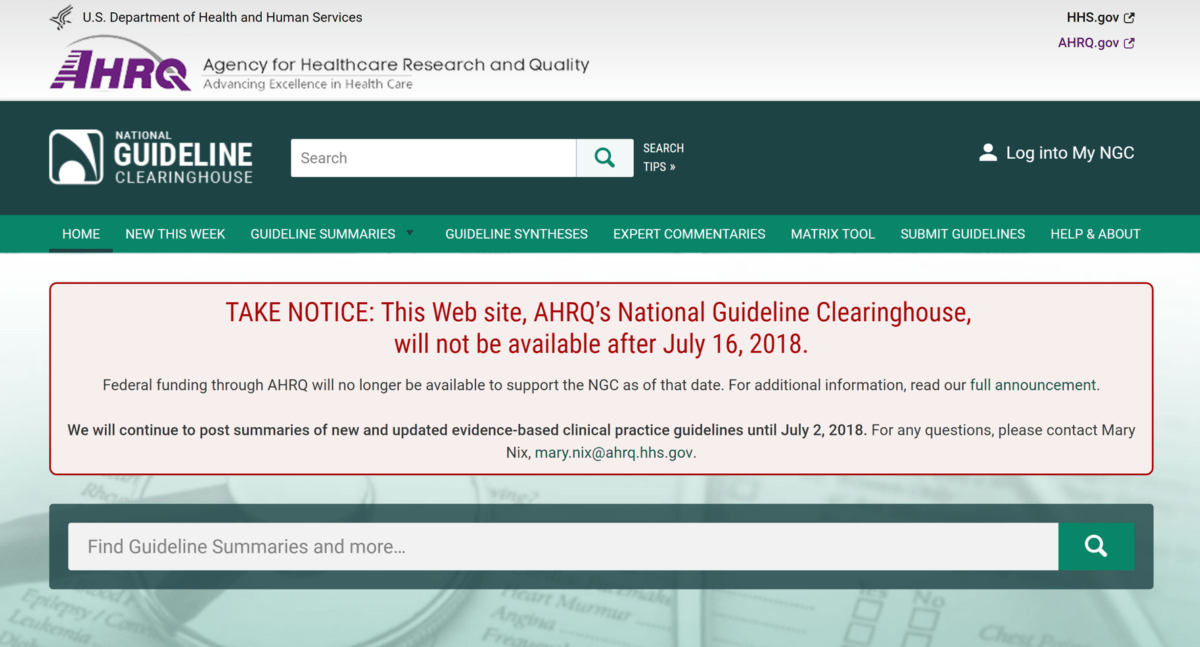The height and width of the screenshot is (647, 1200).
Task: Click external link icon next to AHRQ.gov
Action: (x=1129, y=43)
